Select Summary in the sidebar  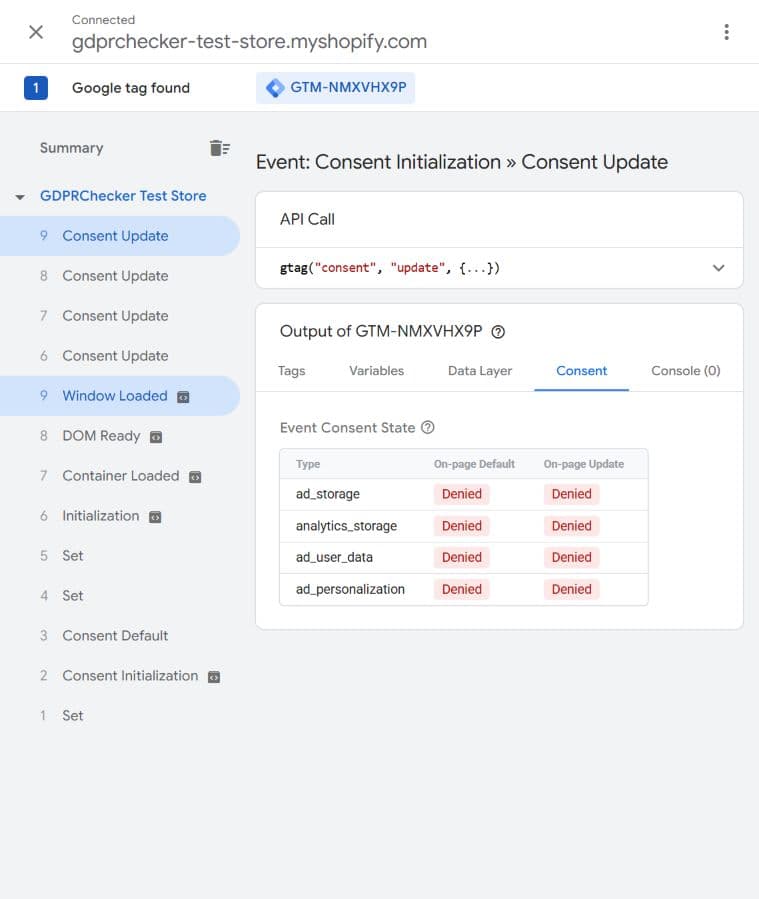[72, 148]
